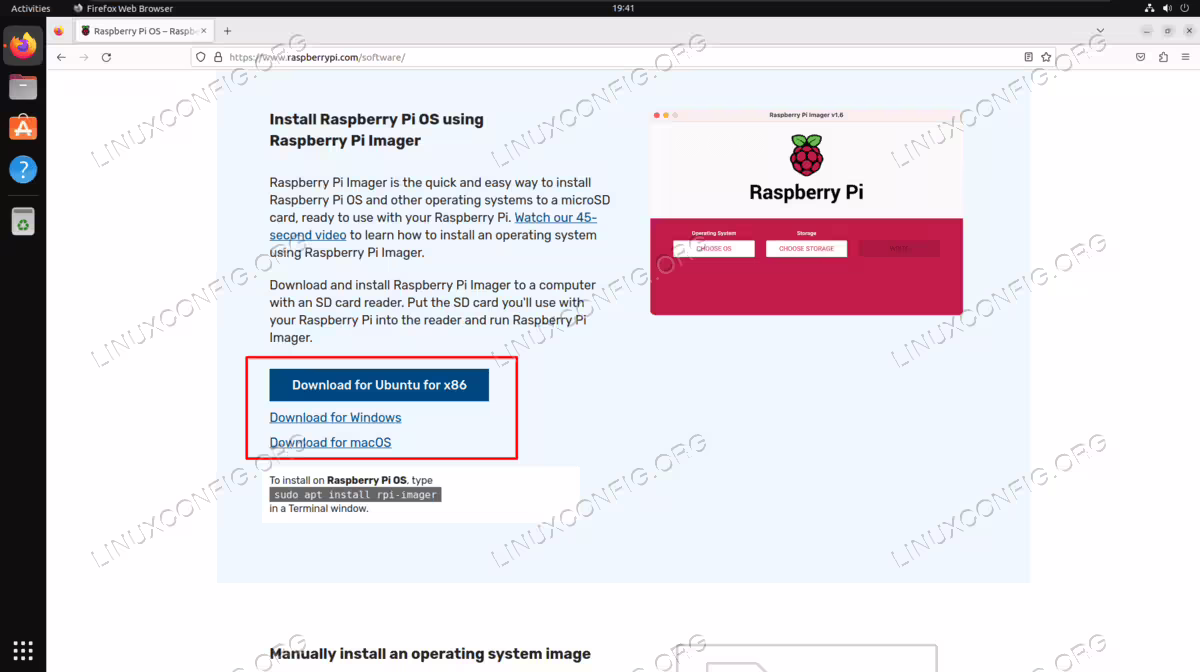Click the volume speaker tray icon

coord(1167,8)
